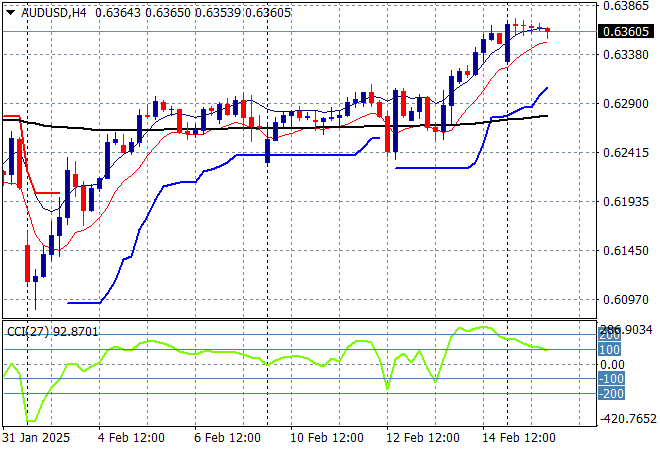This screenshot has height=450, width=660.
Task: Select the CCI(27) 92.8701 indicator label
Action: coord(53,332)
